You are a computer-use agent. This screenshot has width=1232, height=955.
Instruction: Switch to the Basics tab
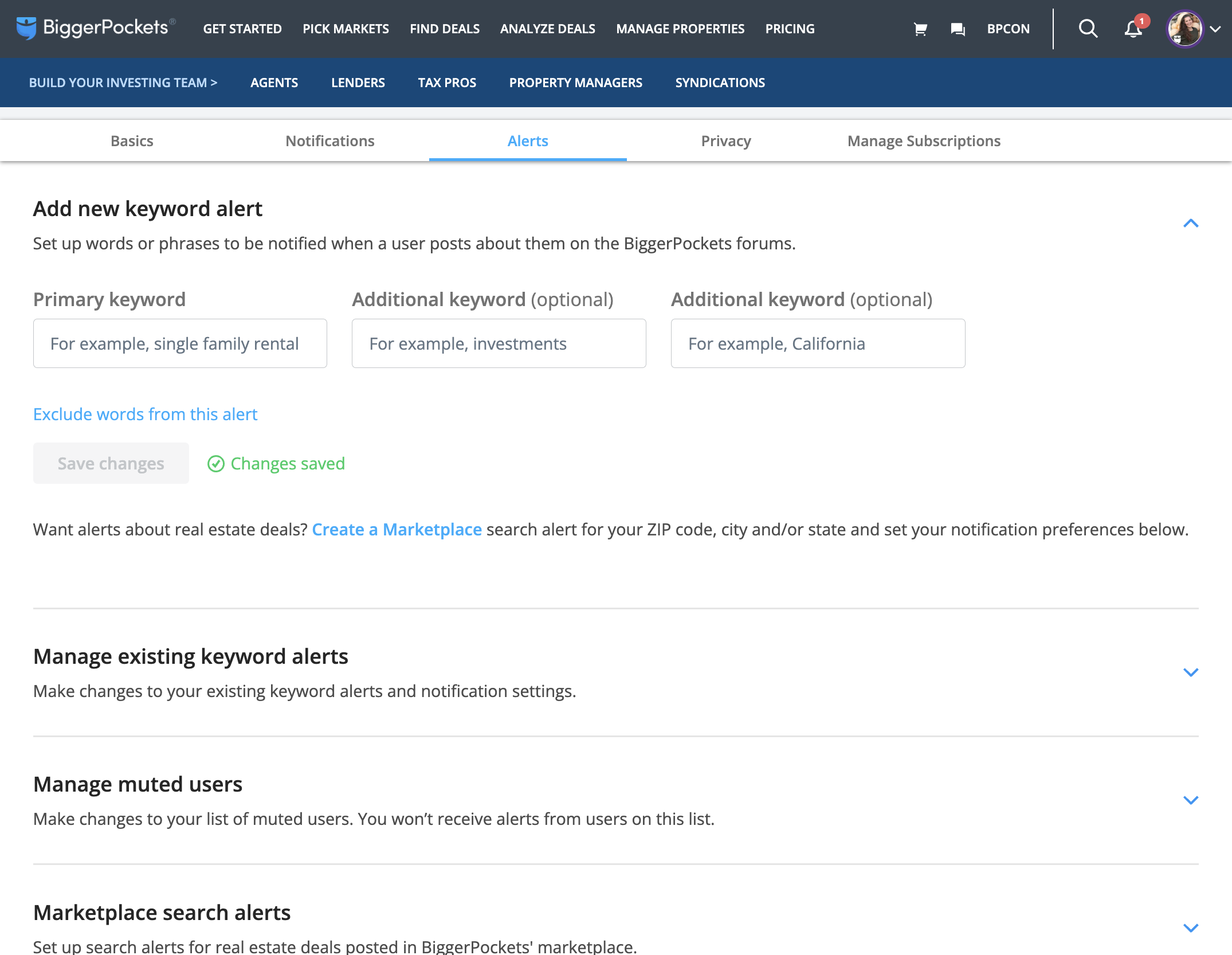132,141
